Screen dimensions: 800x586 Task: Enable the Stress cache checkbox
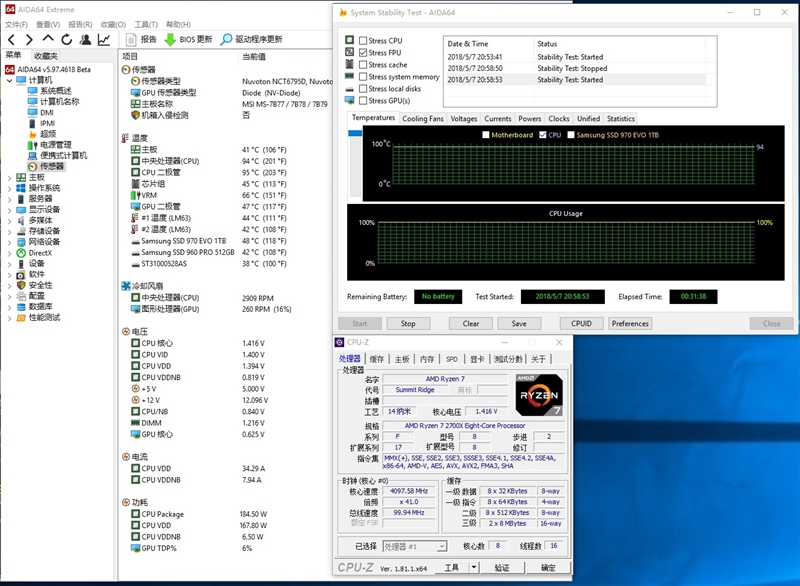pos(363,65)
